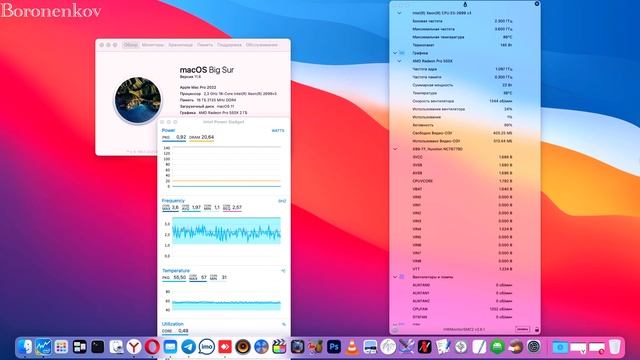Collapse the Nuvoton sensor chip section
This screenshot has height=360, width=640.
click(395, 149)
